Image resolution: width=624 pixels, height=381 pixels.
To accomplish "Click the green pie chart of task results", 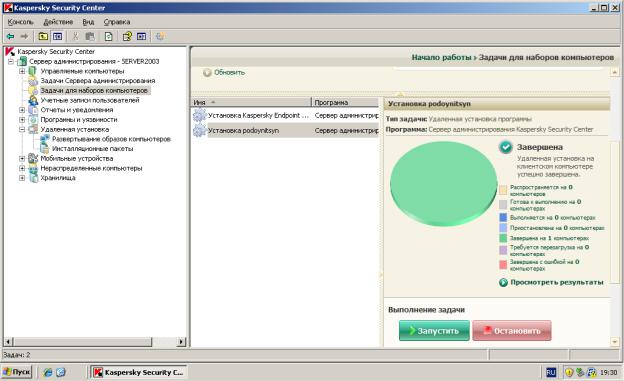I will point(443,183).
